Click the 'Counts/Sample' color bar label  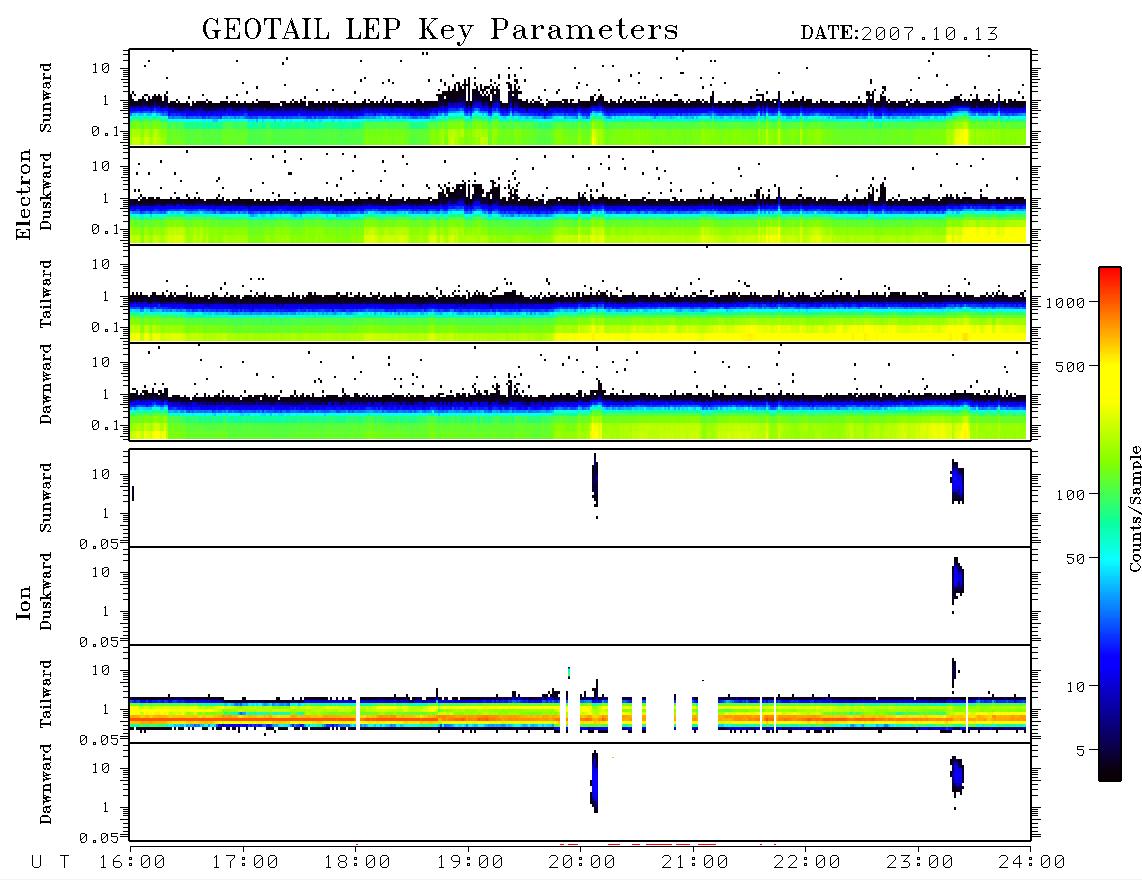pos(1134,509)
